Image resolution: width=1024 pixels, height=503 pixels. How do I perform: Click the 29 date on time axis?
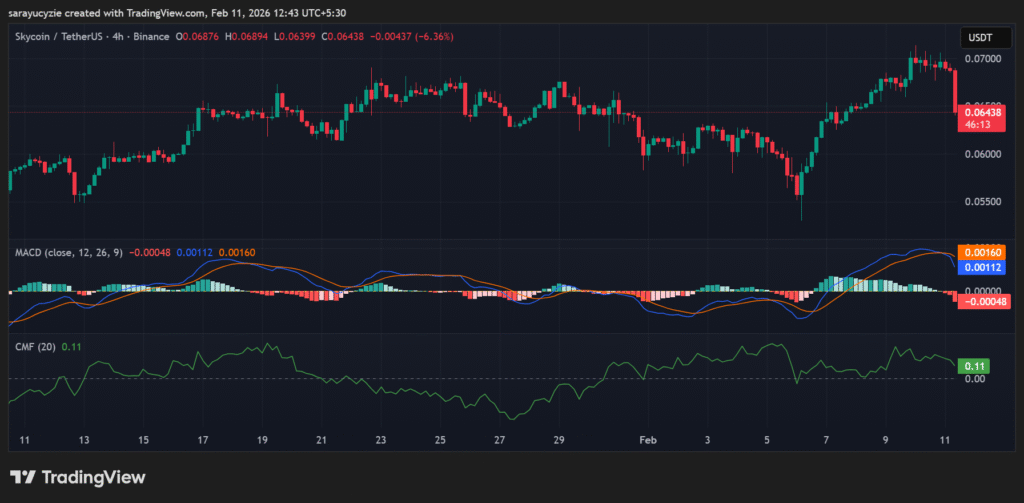pyautogui.click(x=559, y=440)
